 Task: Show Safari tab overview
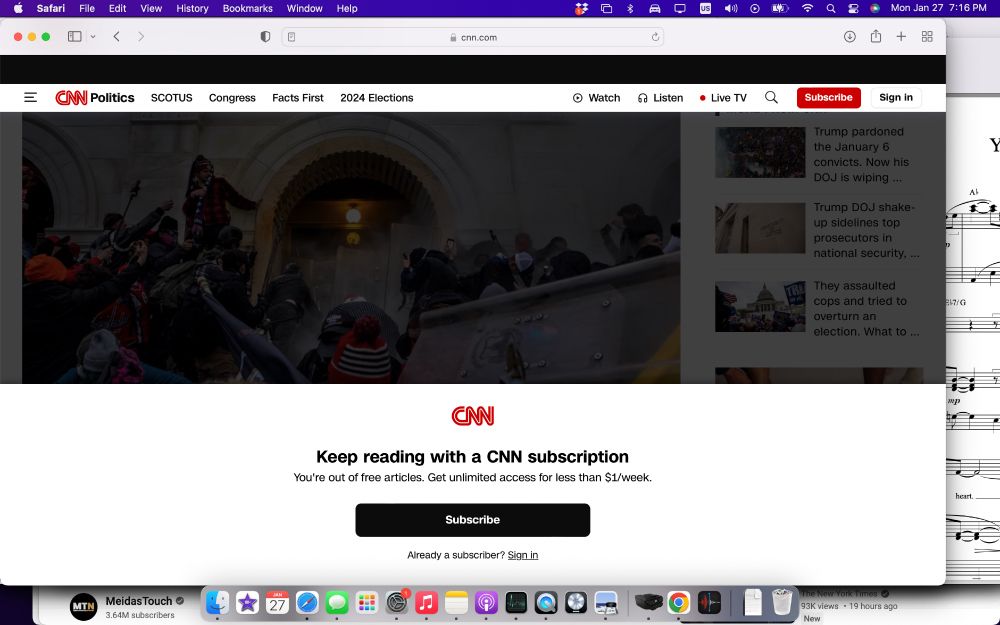click(x=927, y=36)
